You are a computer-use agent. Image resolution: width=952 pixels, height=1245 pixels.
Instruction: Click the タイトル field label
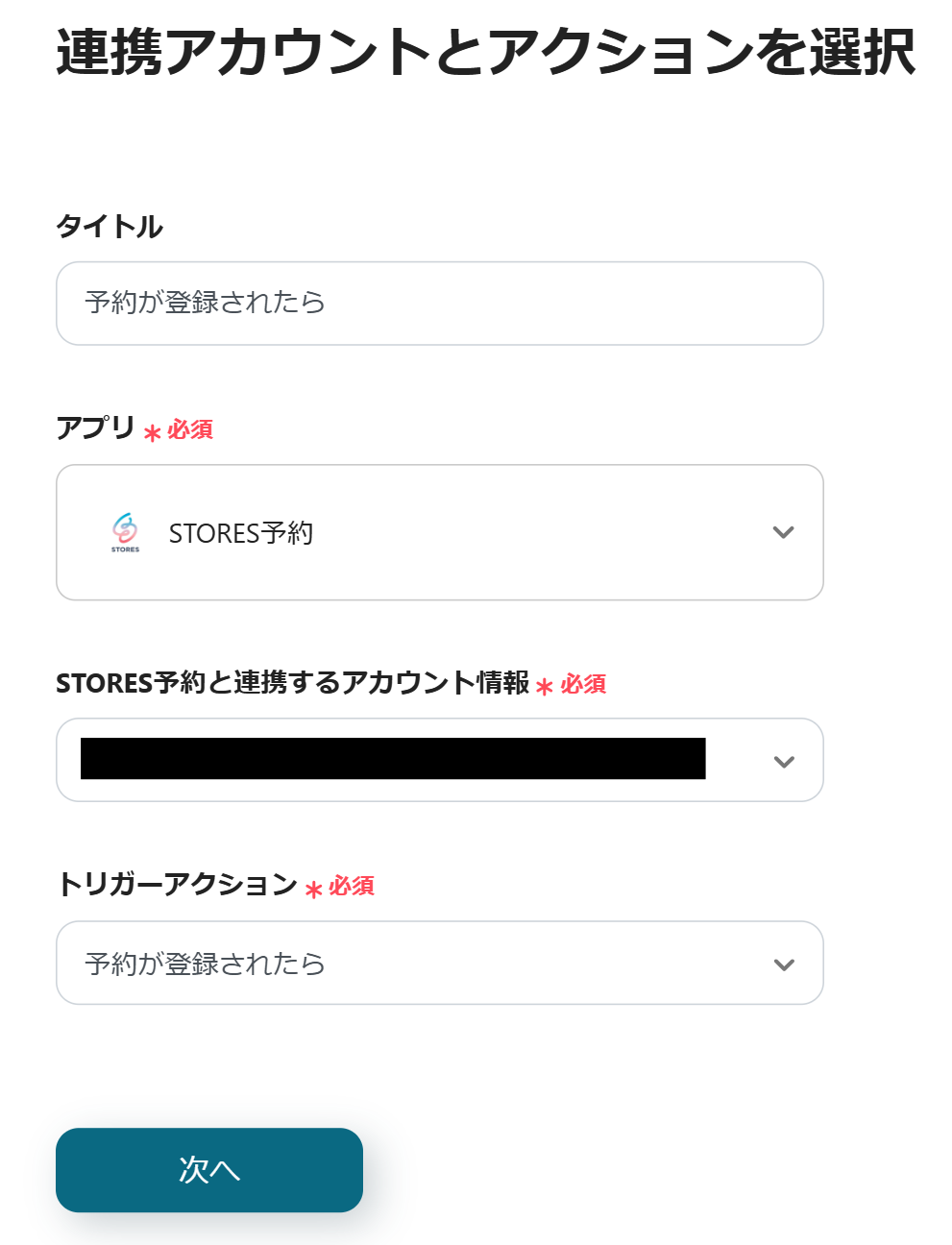point(110,227)
